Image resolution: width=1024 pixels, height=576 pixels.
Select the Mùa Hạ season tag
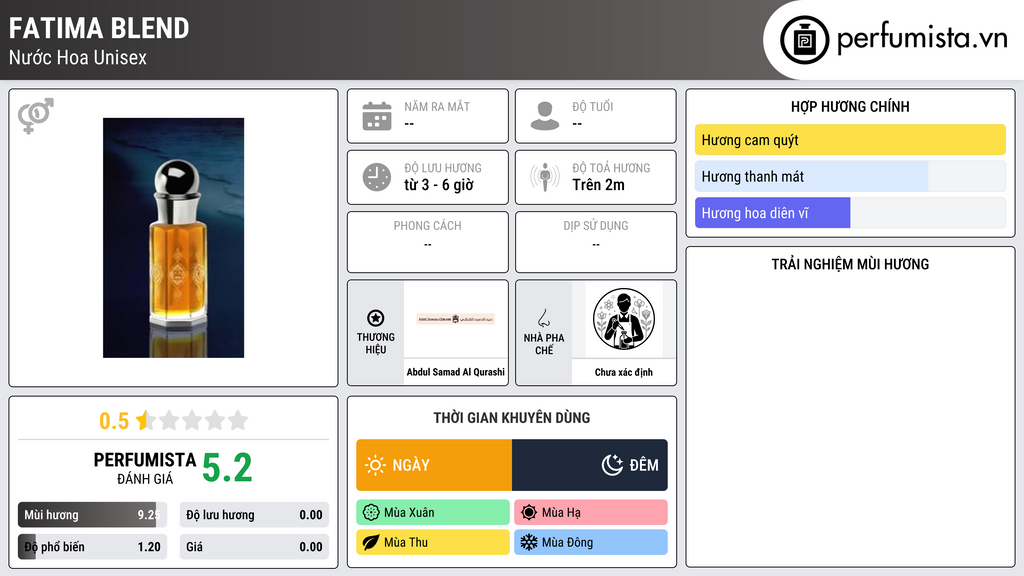click(x=591, y=513)
